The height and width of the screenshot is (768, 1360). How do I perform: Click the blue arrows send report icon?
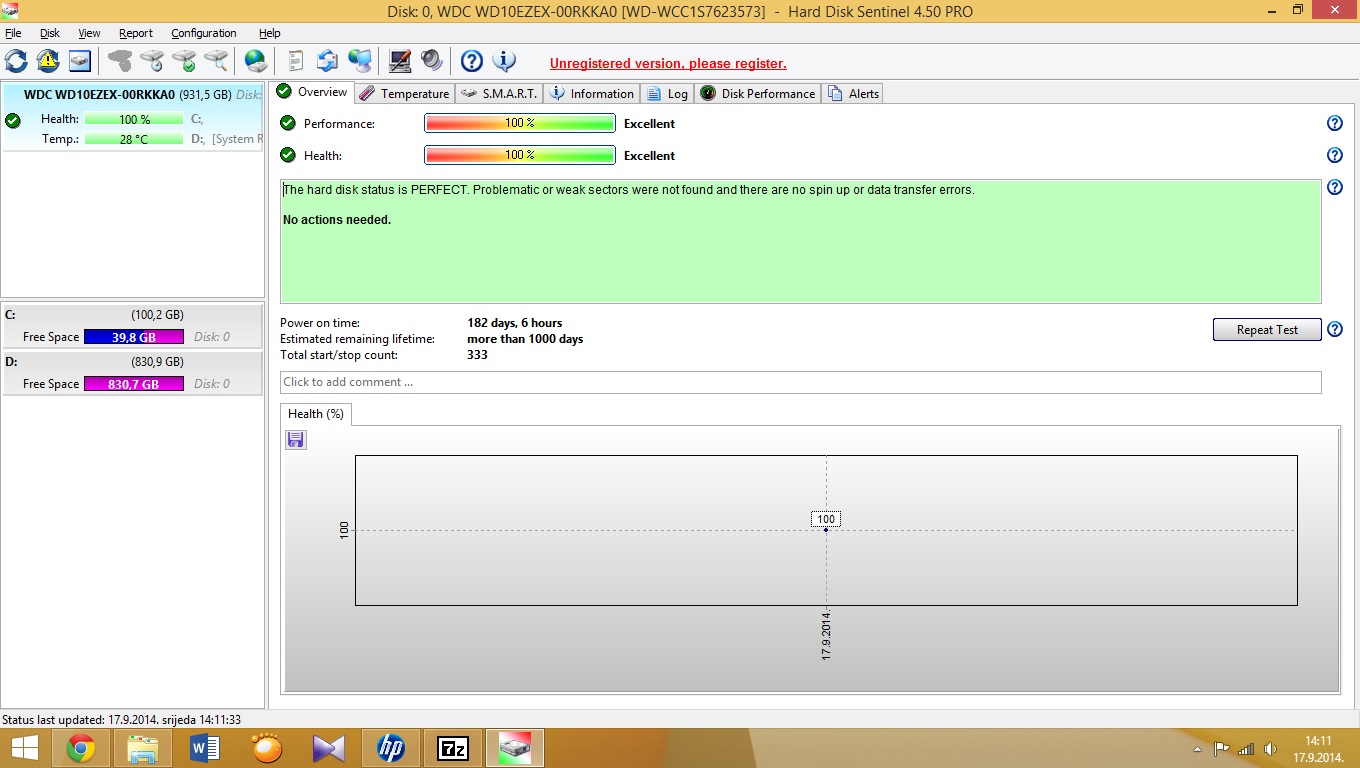tap(327, 61)
